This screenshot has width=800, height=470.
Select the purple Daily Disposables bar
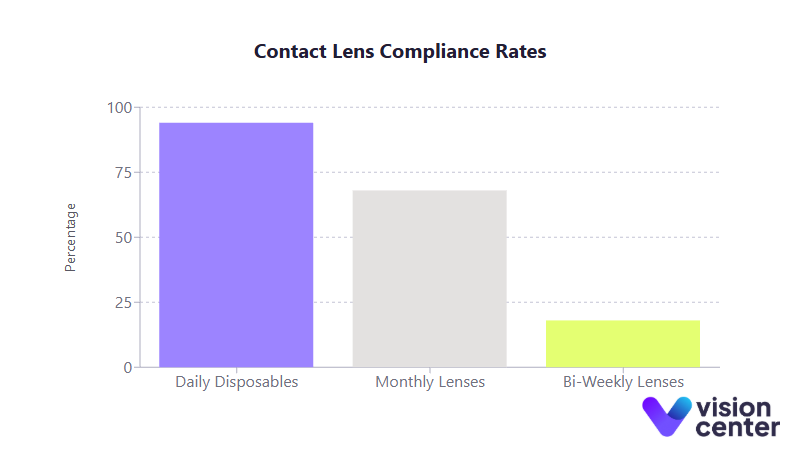pos(236,245)
